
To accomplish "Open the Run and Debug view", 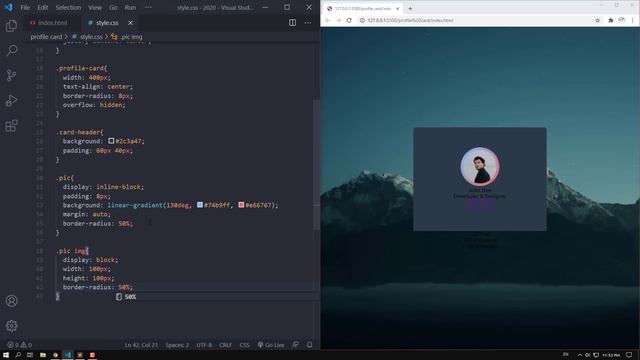I will 11,100.
